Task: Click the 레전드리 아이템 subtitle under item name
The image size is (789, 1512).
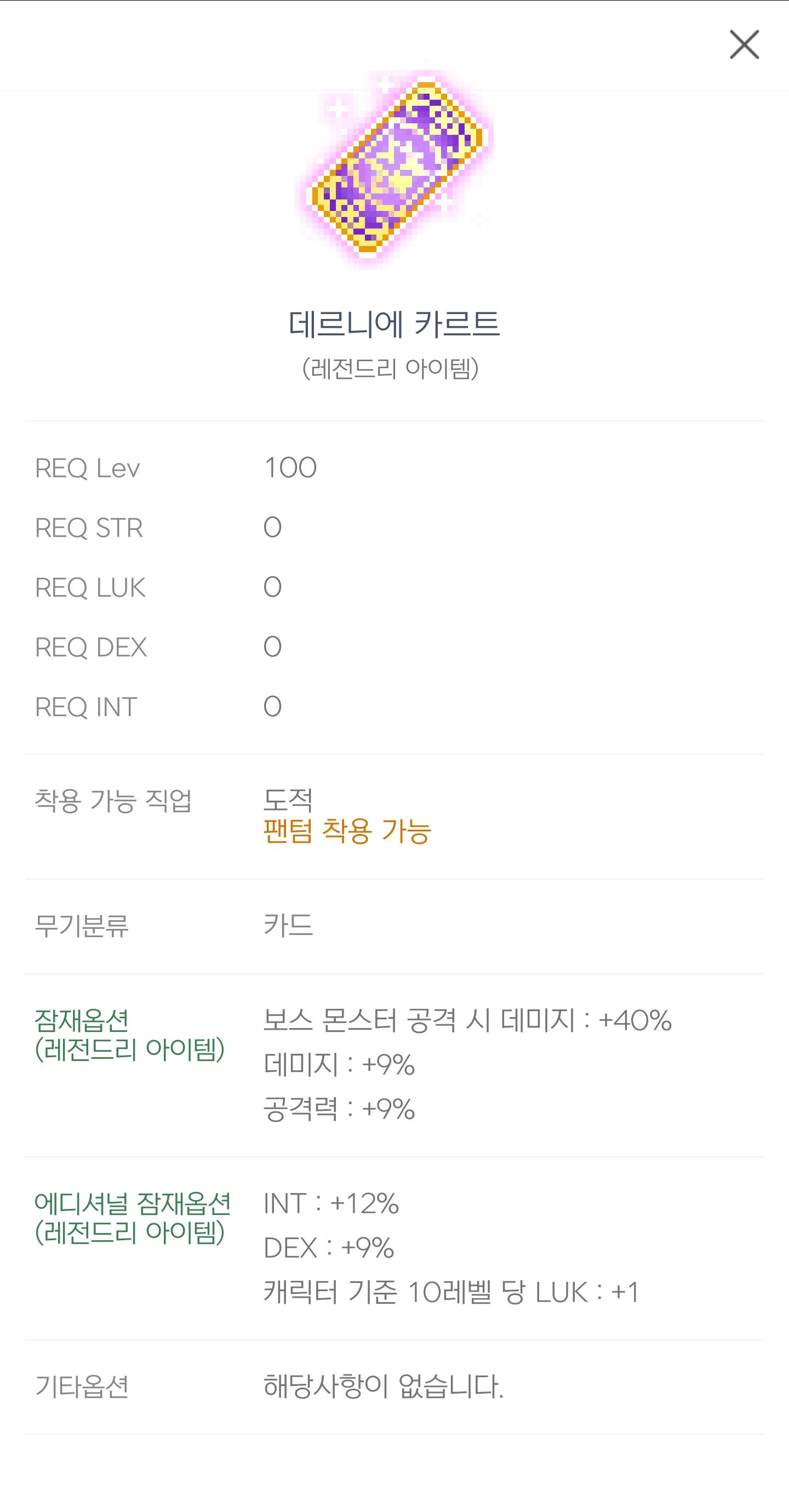Action: click(390, 369)
